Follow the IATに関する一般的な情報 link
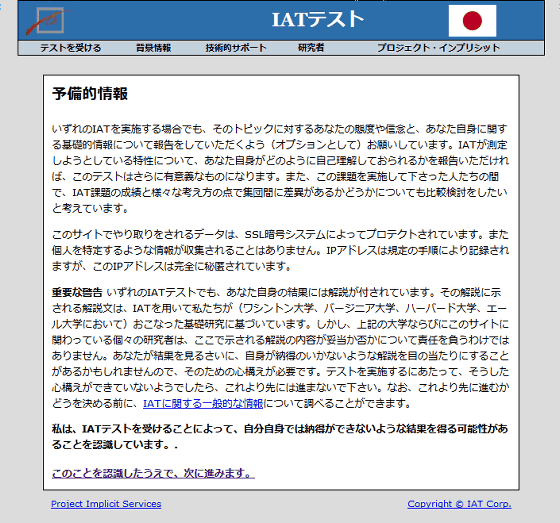 click(x=203, y=404)
